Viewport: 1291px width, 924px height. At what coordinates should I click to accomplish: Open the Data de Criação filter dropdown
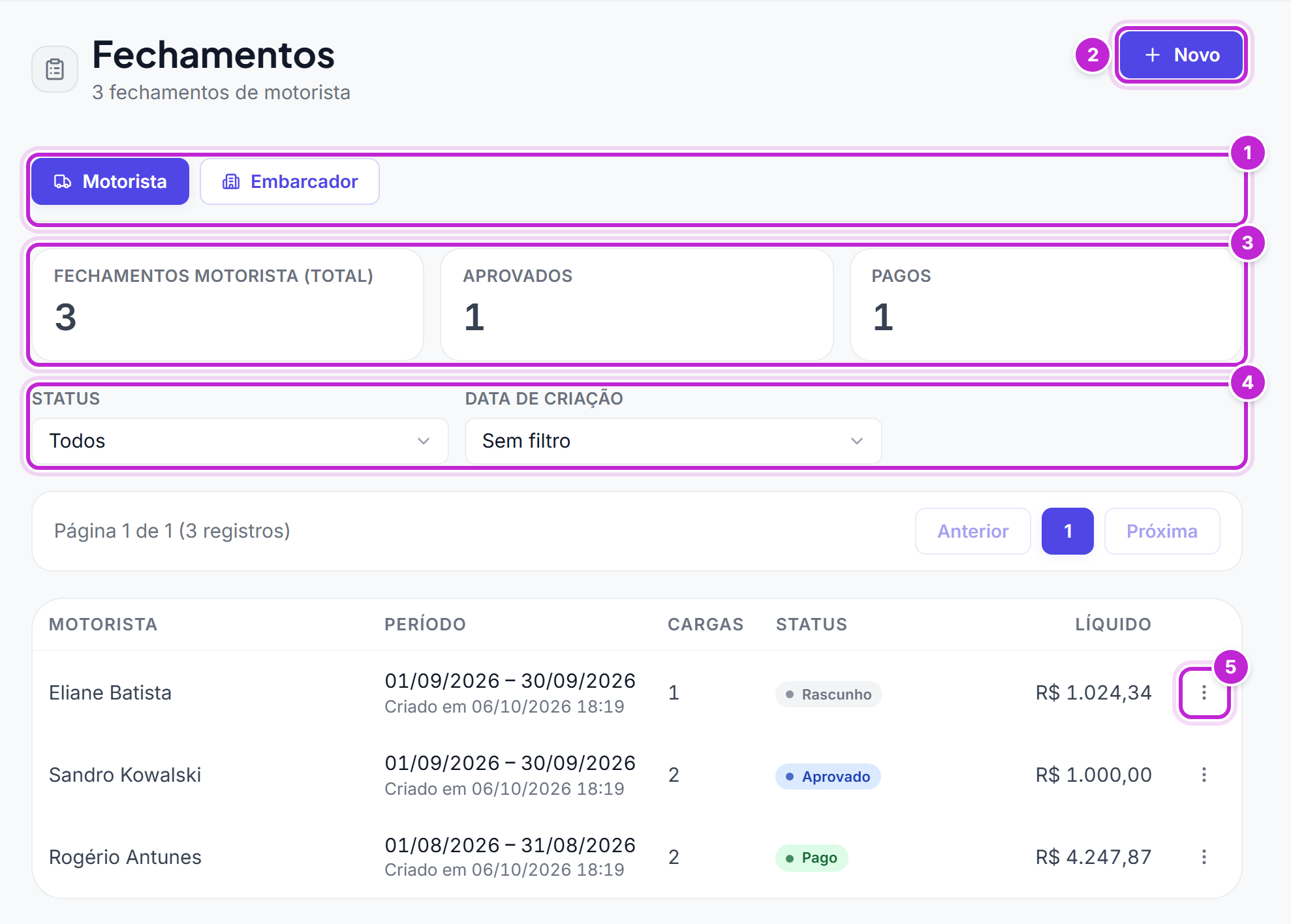pyautogui.click(x=673, y=441)
